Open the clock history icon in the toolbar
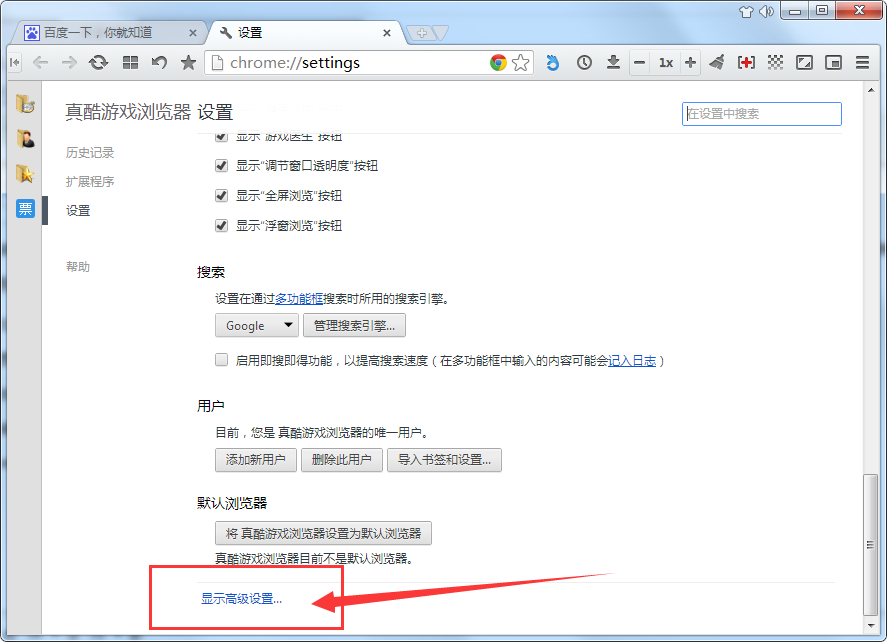The width and height of the screenshot is (887, 642). (584, 62)
